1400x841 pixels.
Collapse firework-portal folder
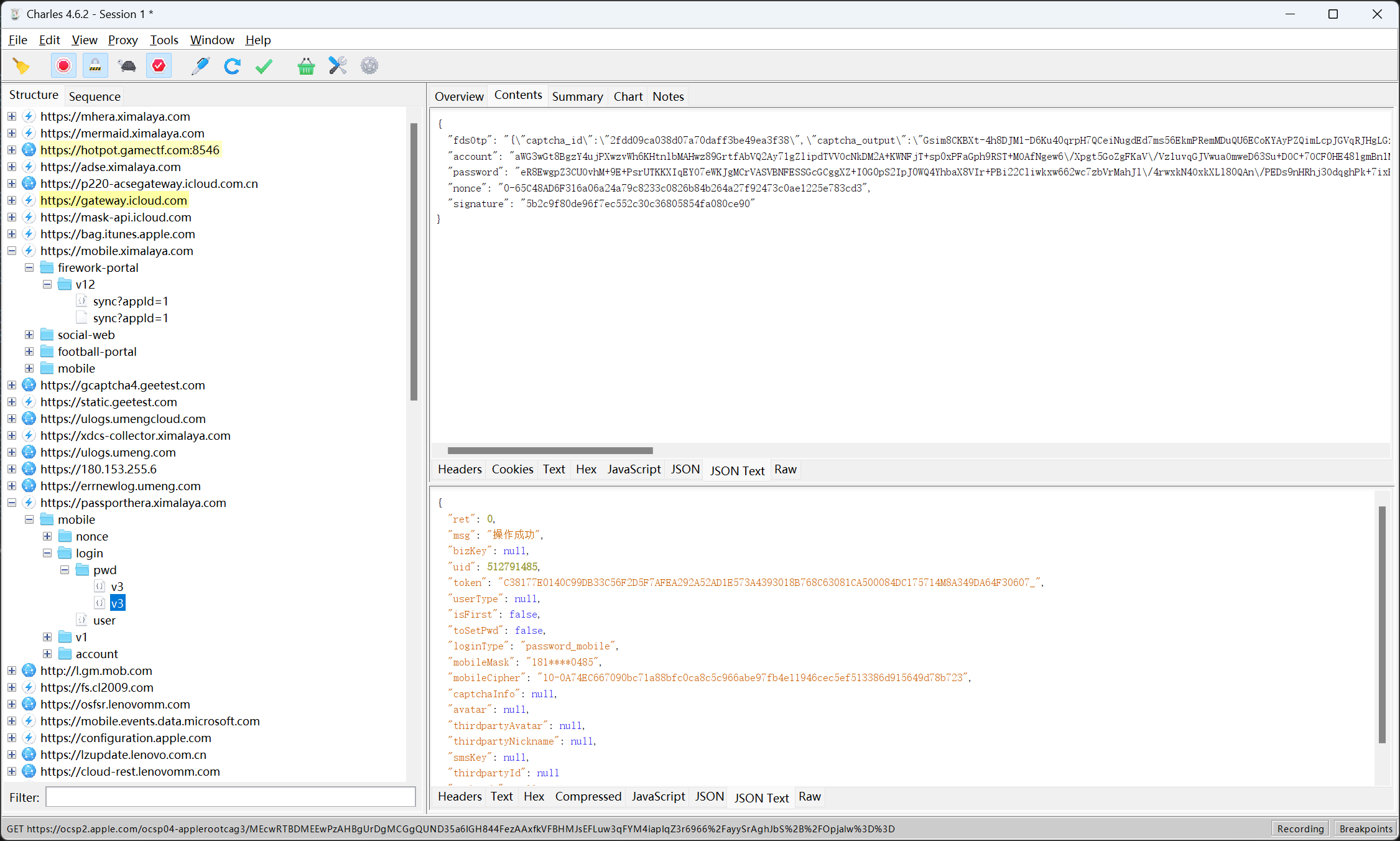[29, 267]
